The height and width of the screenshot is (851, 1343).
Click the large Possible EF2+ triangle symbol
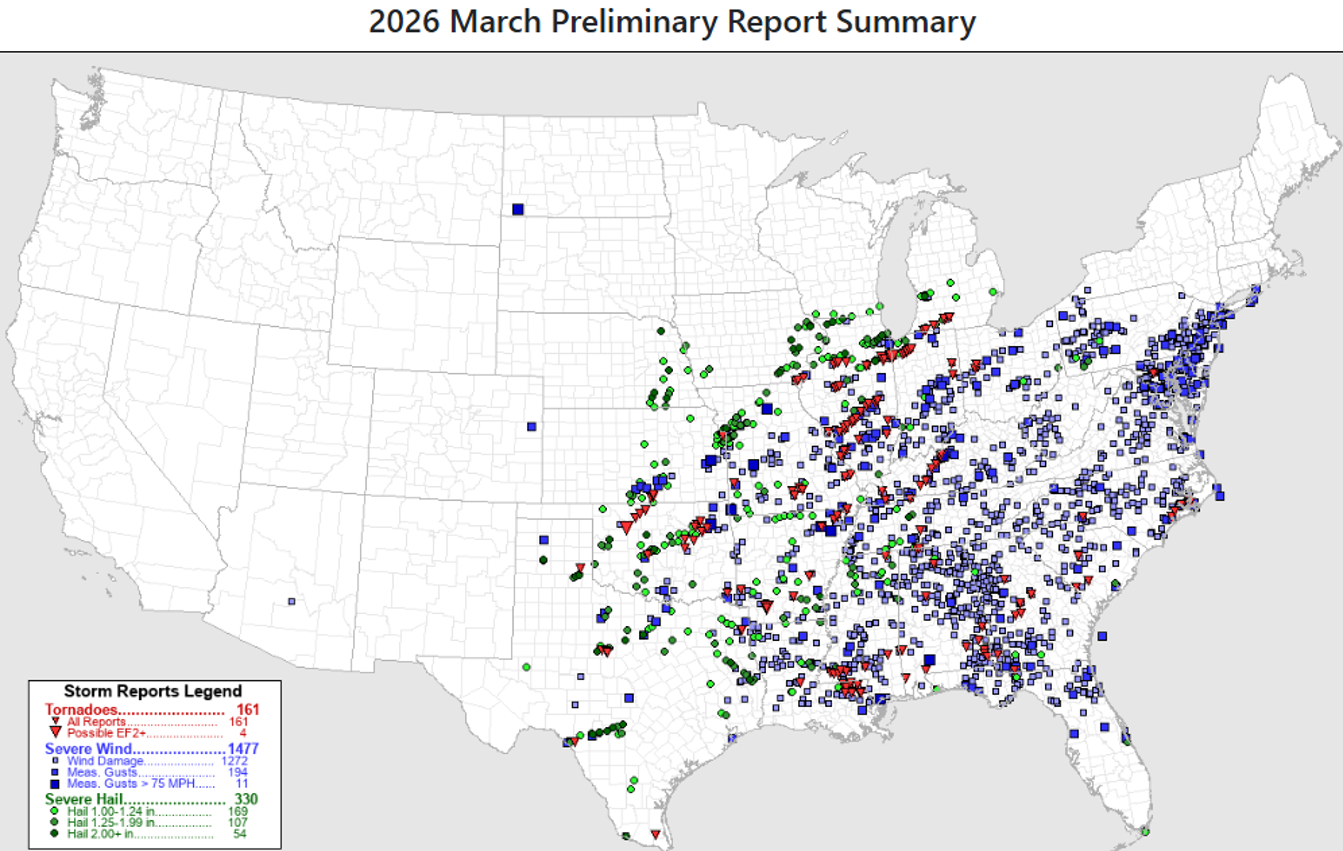55,732
